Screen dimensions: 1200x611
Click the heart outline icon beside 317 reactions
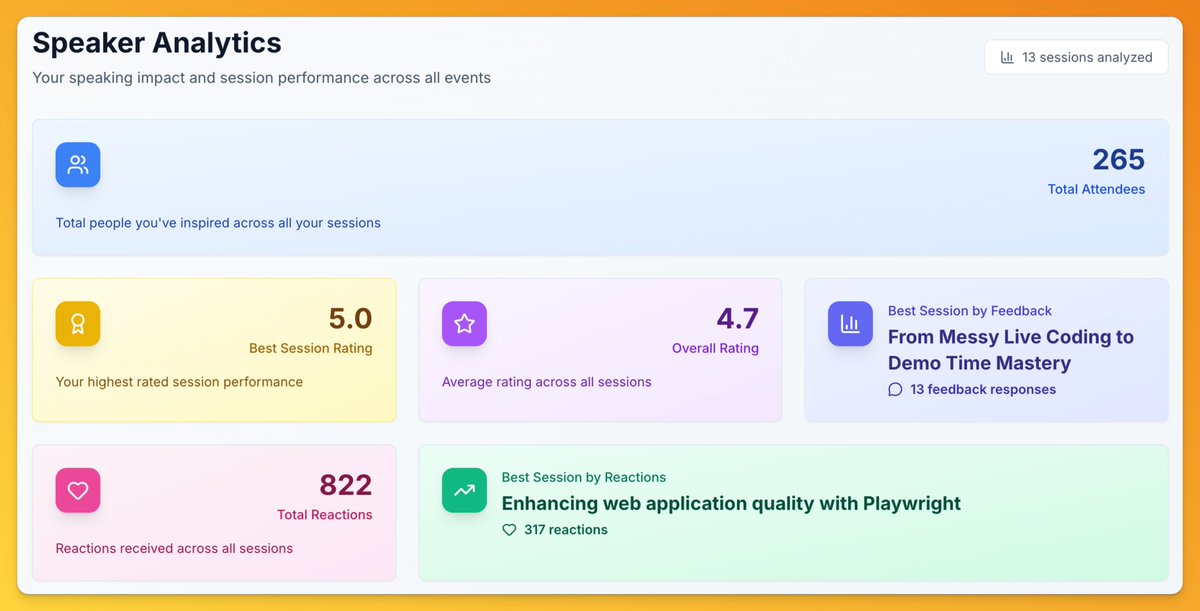pos(510,530)
